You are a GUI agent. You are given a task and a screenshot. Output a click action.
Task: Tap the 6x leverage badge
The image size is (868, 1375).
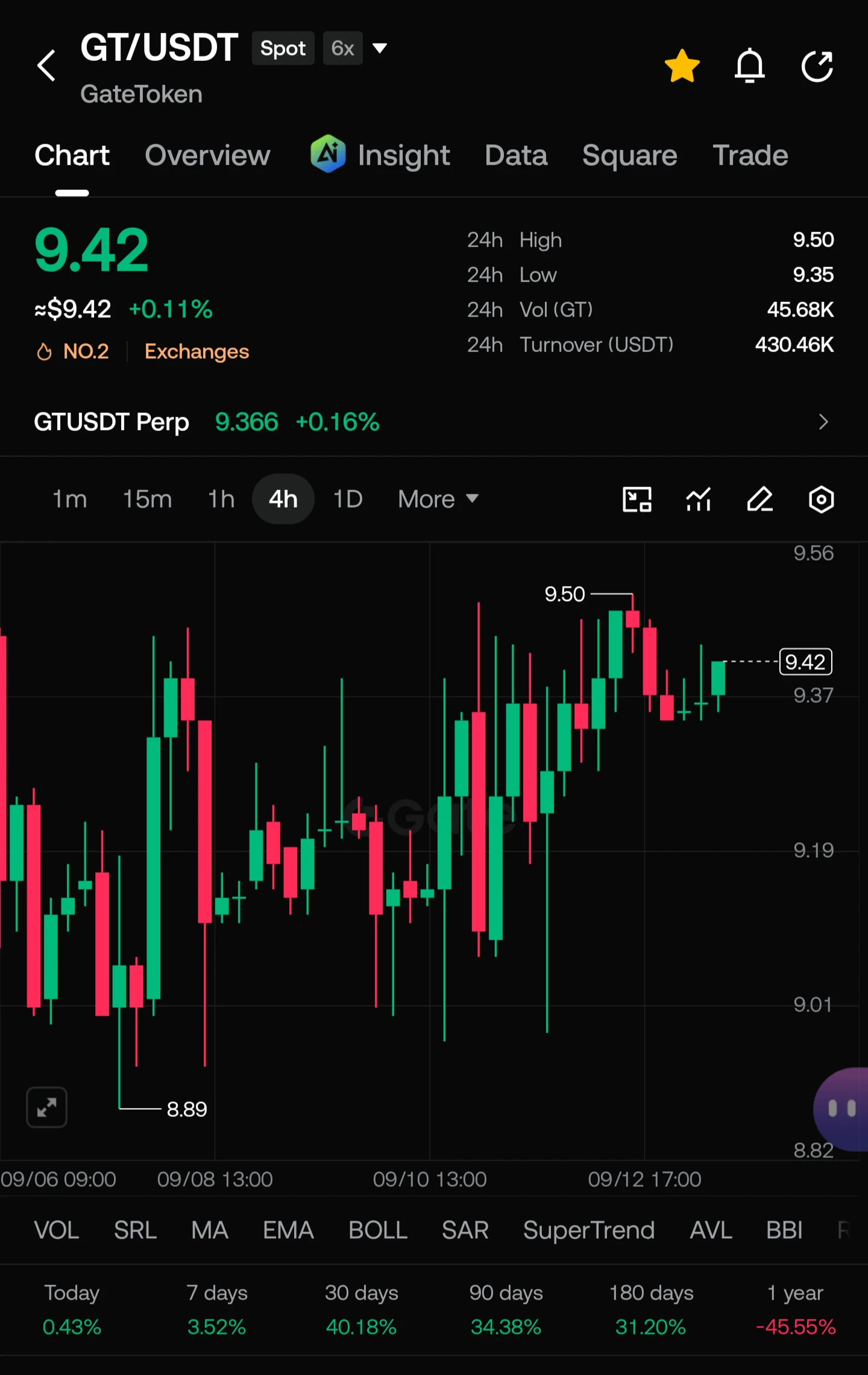pos(342,48)
